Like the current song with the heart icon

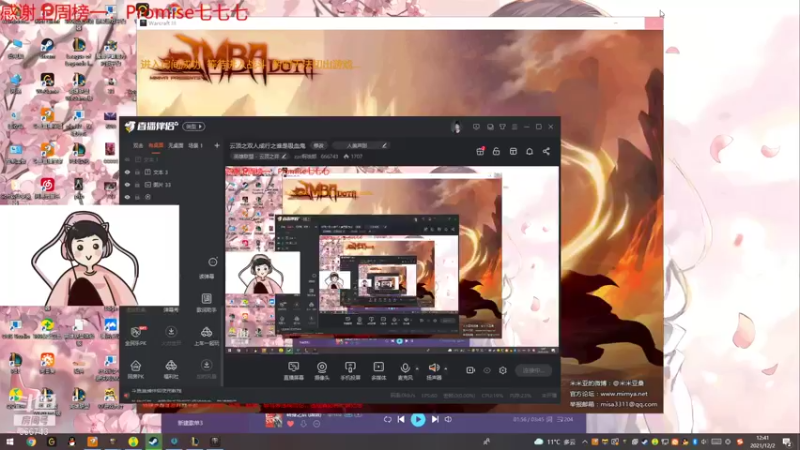[290, 423]
